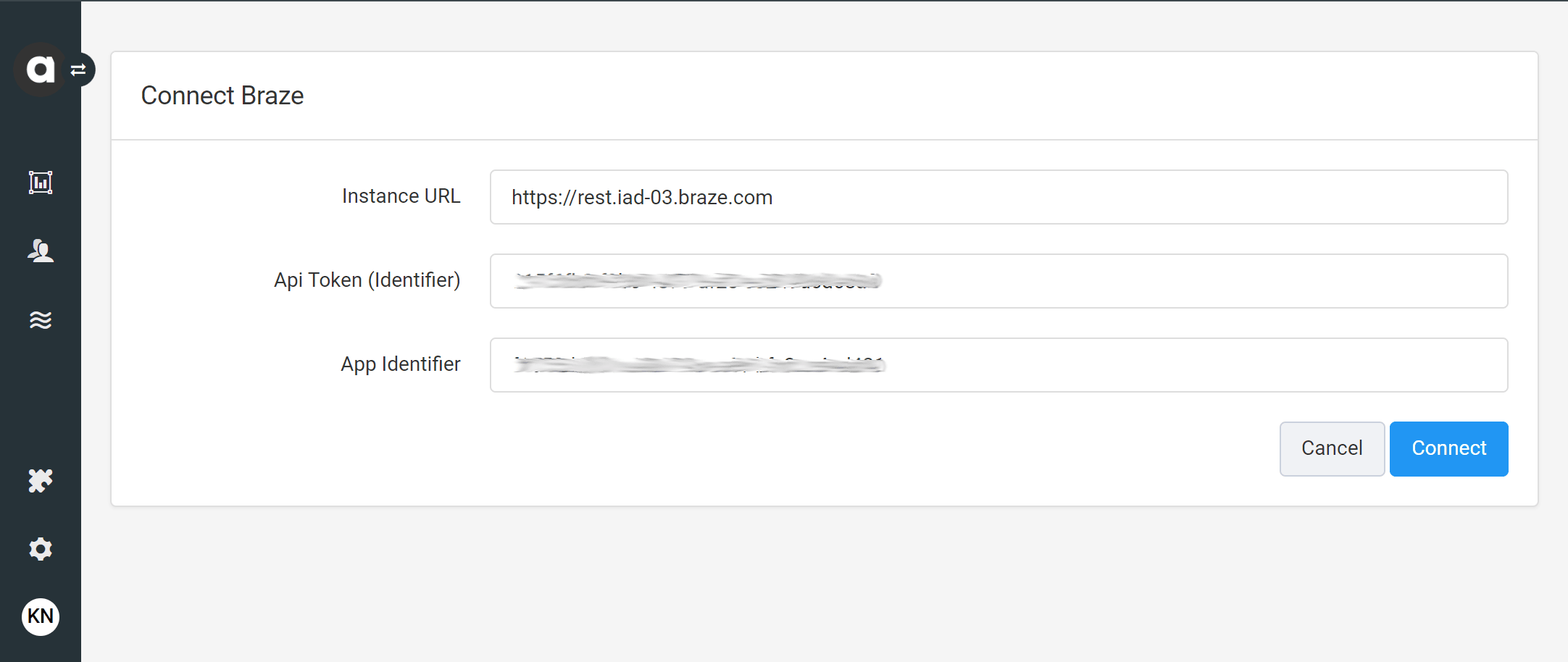Open the integrations puzzle piece icon
Image resolution: width=1568 pixels, height=662 pixels.
tap(41, 480)
